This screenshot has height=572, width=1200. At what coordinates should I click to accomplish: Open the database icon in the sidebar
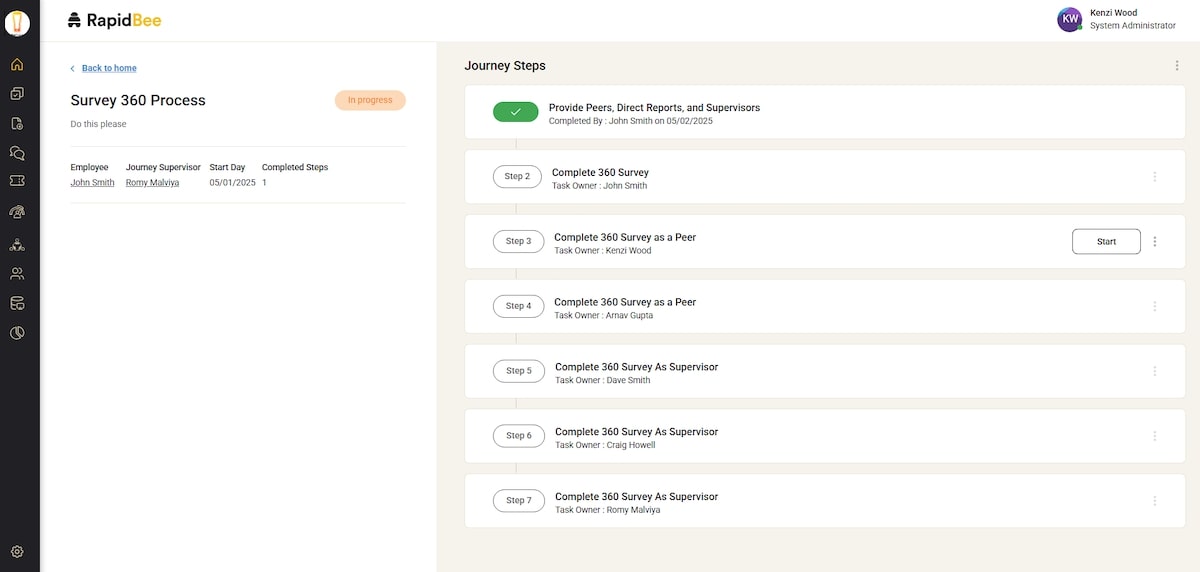point(17,303)
